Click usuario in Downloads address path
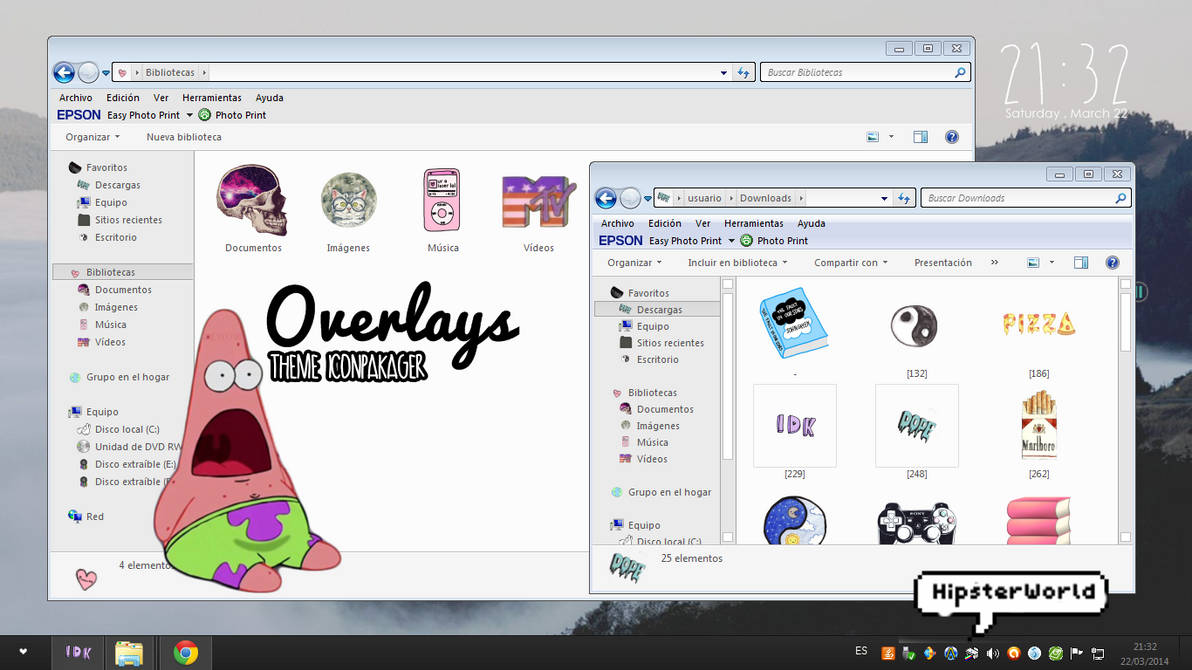Image resolution: width=1192 pixels, height=670 pixels. (x=704, y=198)
